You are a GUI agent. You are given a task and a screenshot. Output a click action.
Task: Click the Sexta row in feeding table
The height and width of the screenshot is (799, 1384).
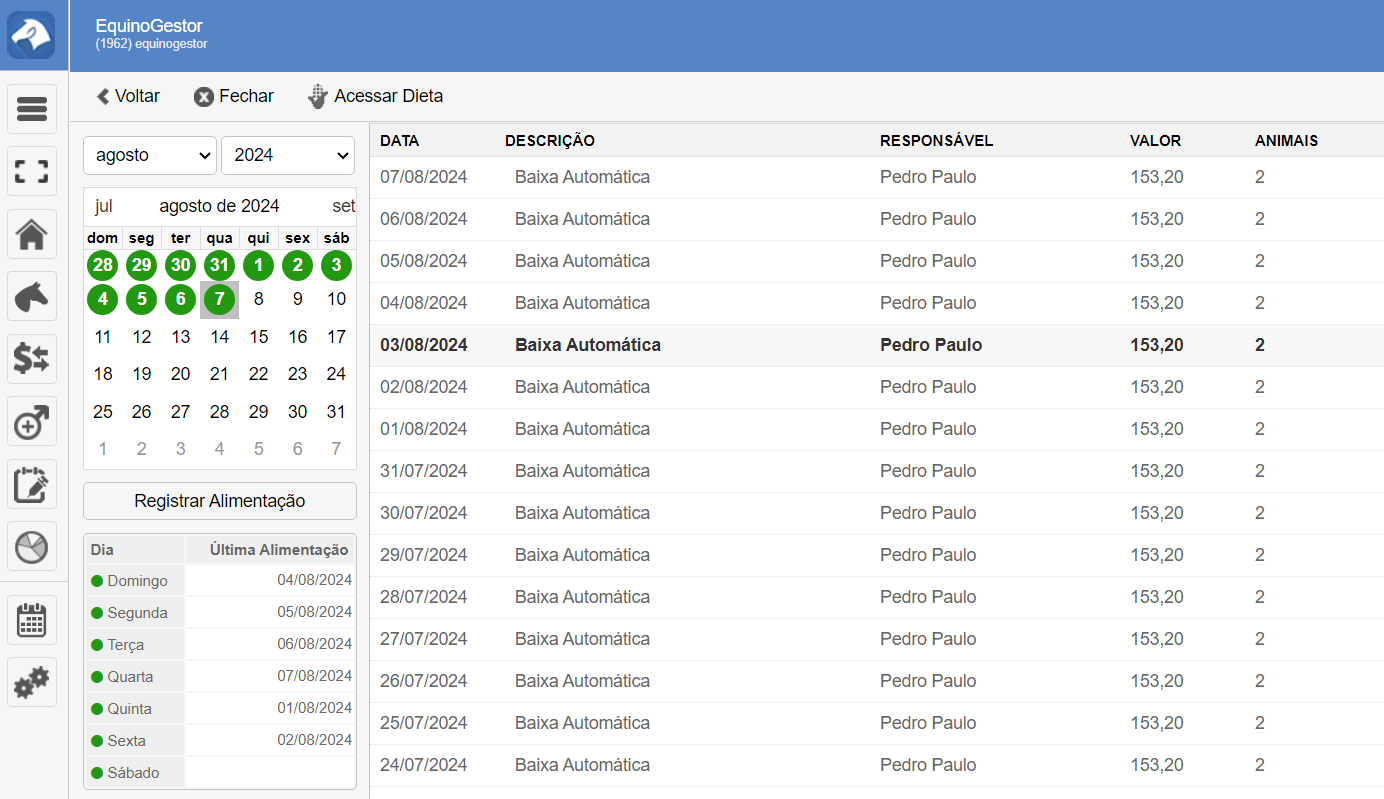[220, 741]
